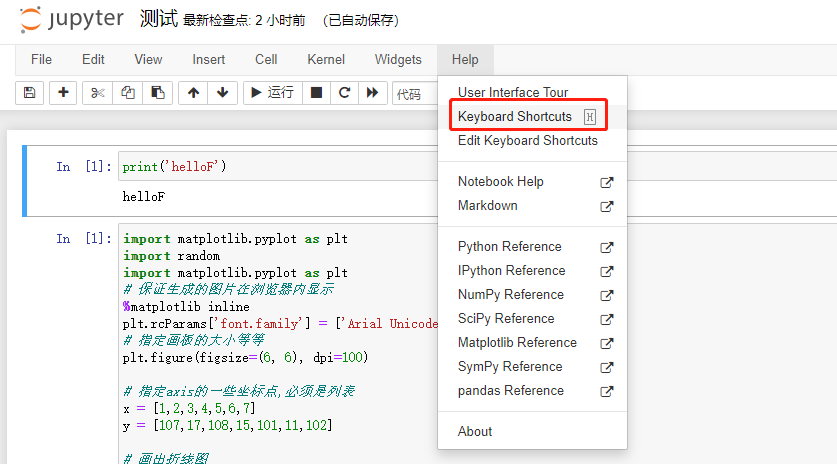
Task: Click external link icon beside NumPy Reference
Action: pos(606,296)
